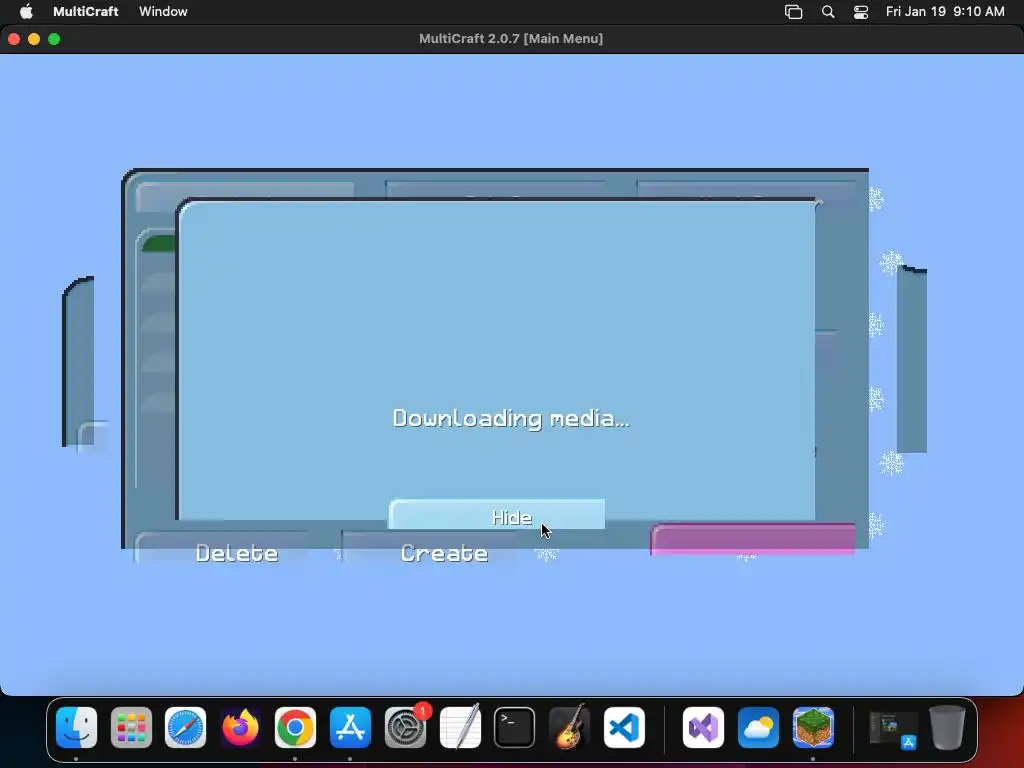Open Visual Studio purple icon in dock
This screenshot has width=1024, height=768.
(x=703, y=727)
